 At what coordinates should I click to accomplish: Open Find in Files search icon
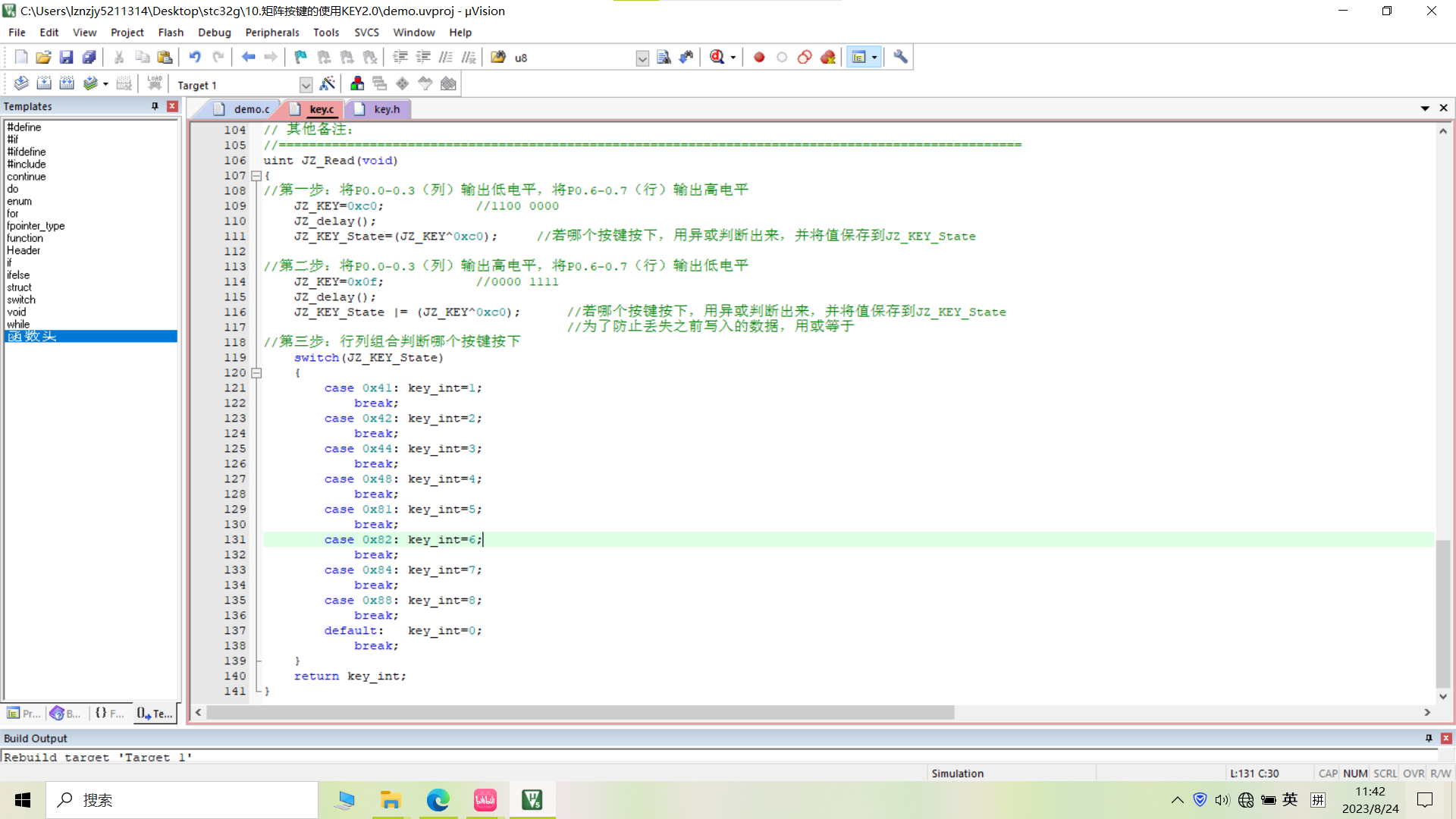[664, 57]
